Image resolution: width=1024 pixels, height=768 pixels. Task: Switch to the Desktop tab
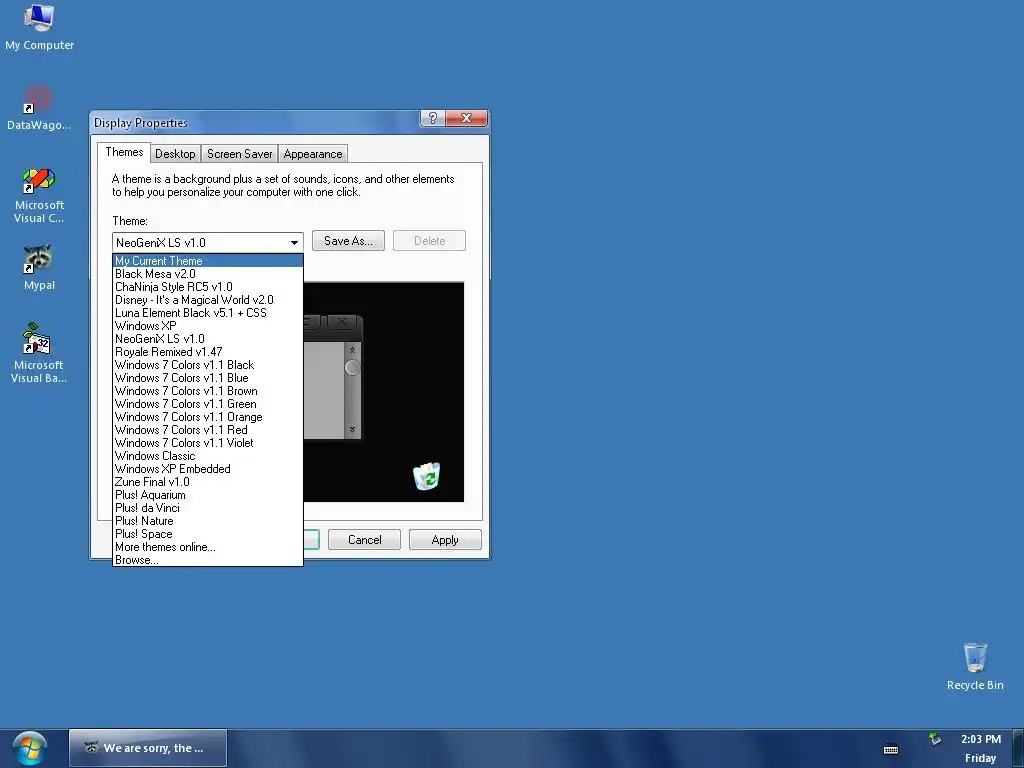point(175,154)
